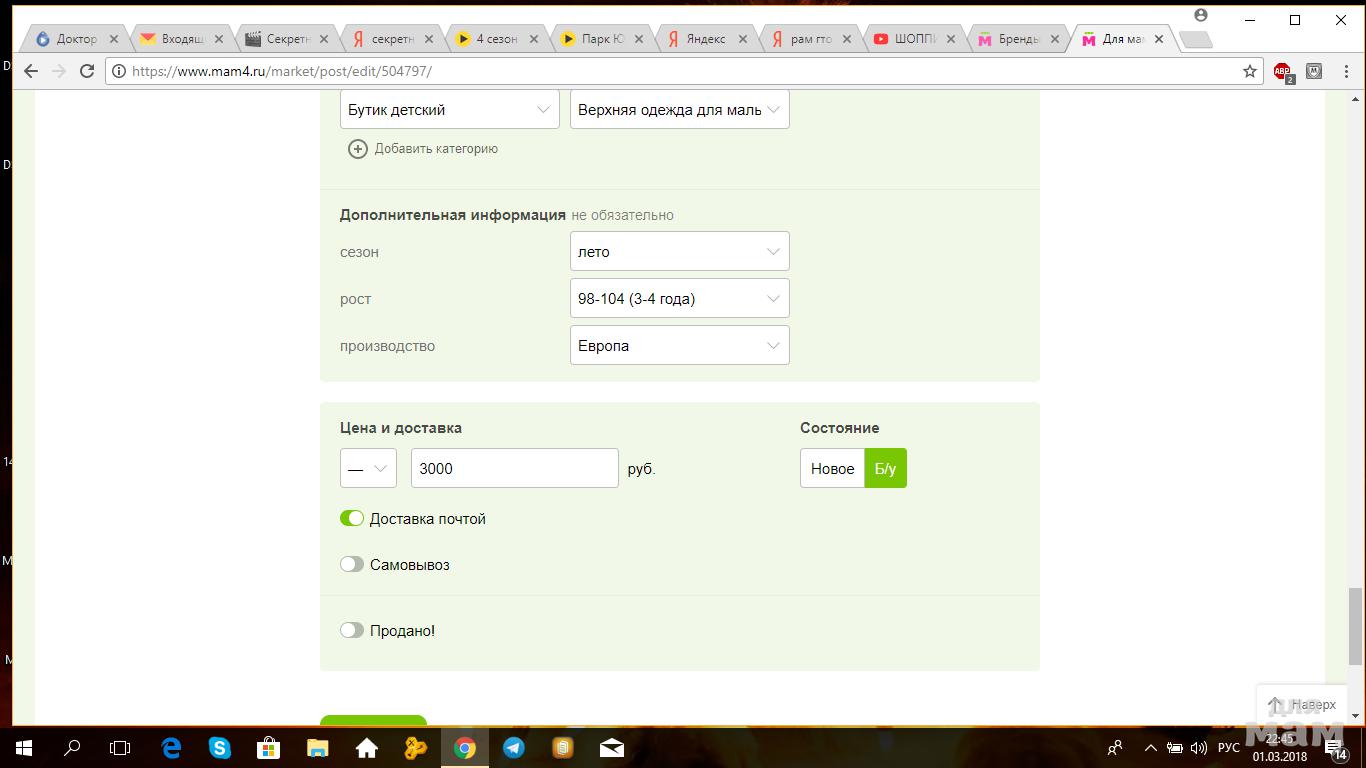Expand the сезон dropdown showing лето
Image resolution: width=1366 pixels, height=768 pixels.
[x=679, y=252]
